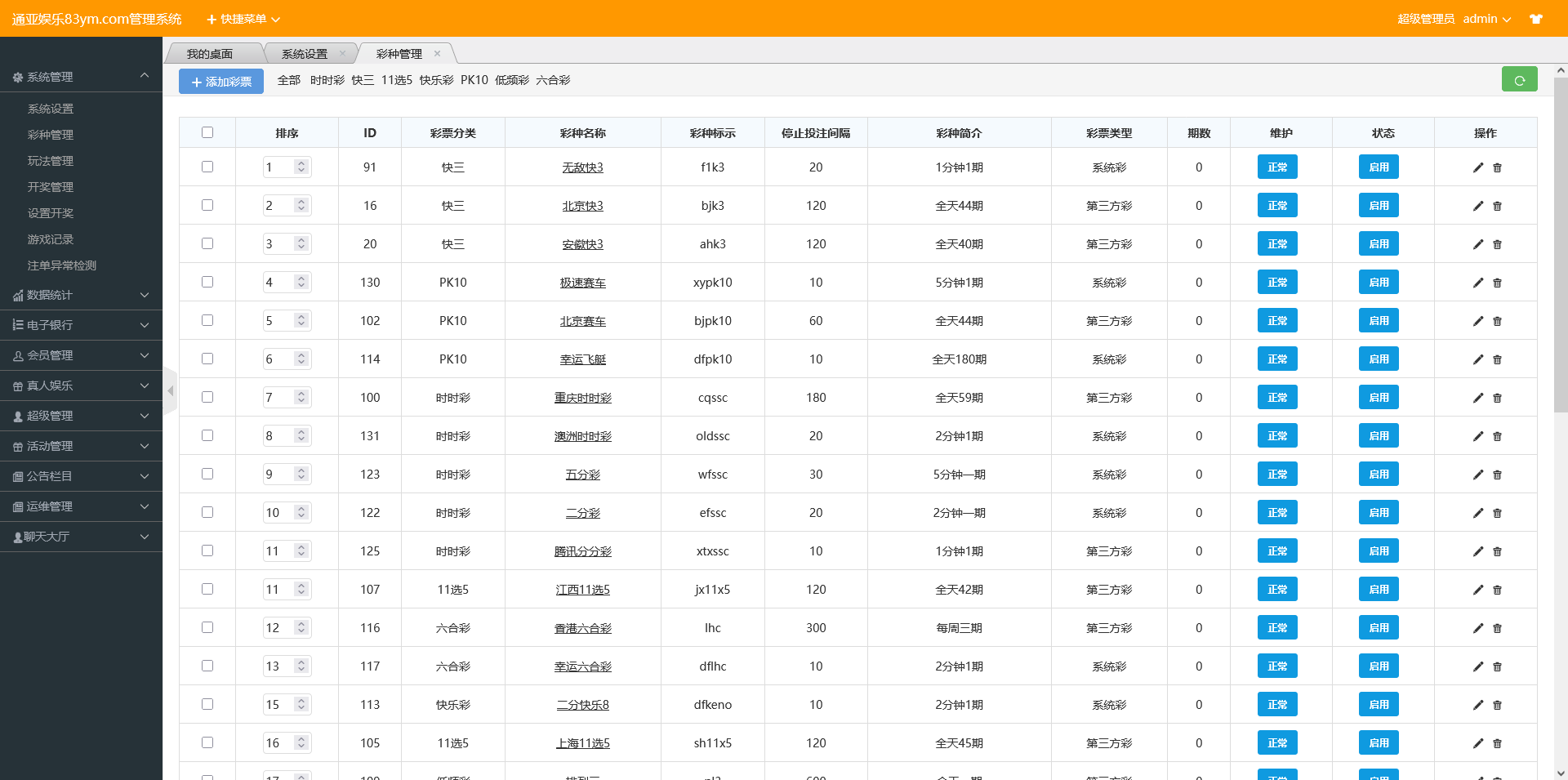Click trash icon in 香港六合彩 row
Viewport: 1568px width, 780px height.
[1497, 628]
